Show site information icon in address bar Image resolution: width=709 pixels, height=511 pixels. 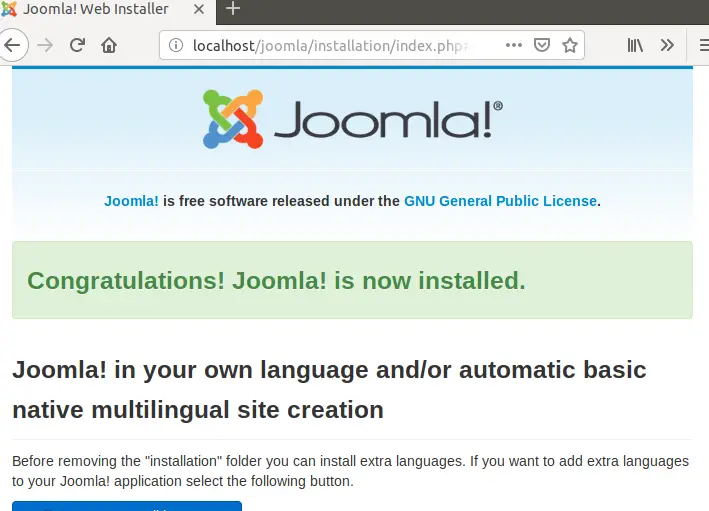point(176,45)
